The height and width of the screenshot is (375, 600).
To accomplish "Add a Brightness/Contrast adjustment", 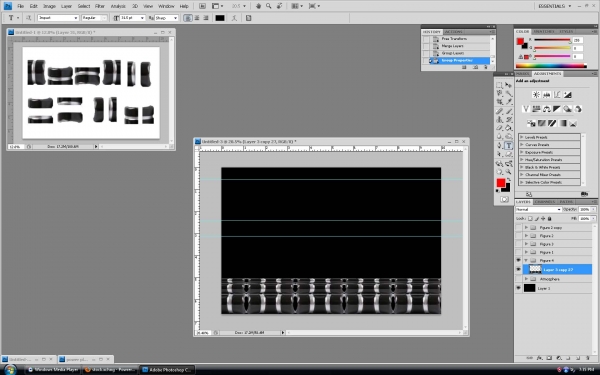I will click(536, 95).
